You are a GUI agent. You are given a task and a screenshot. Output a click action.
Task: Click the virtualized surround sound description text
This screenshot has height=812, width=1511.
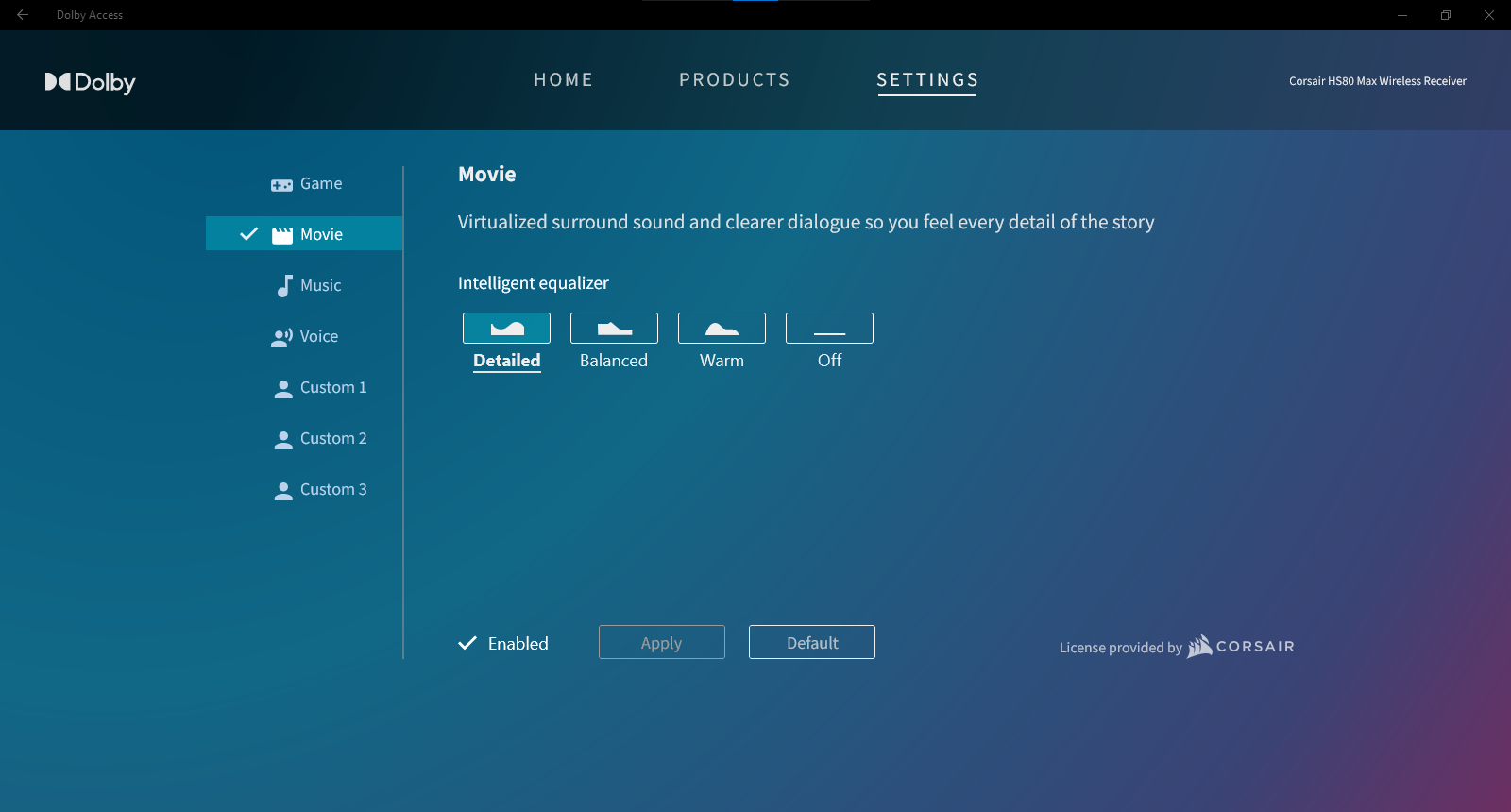pyautogui.click(x=806, y=223)
